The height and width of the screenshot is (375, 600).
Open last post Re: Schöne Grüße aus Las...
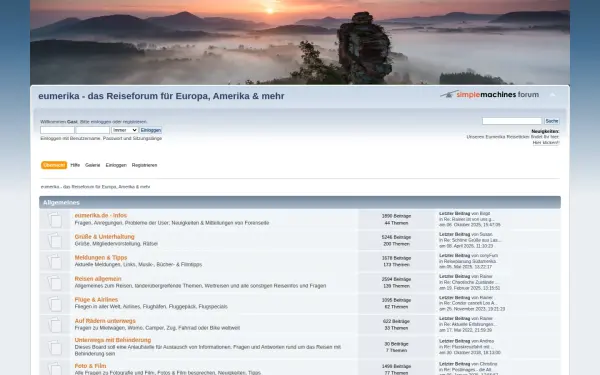point(472,240)
